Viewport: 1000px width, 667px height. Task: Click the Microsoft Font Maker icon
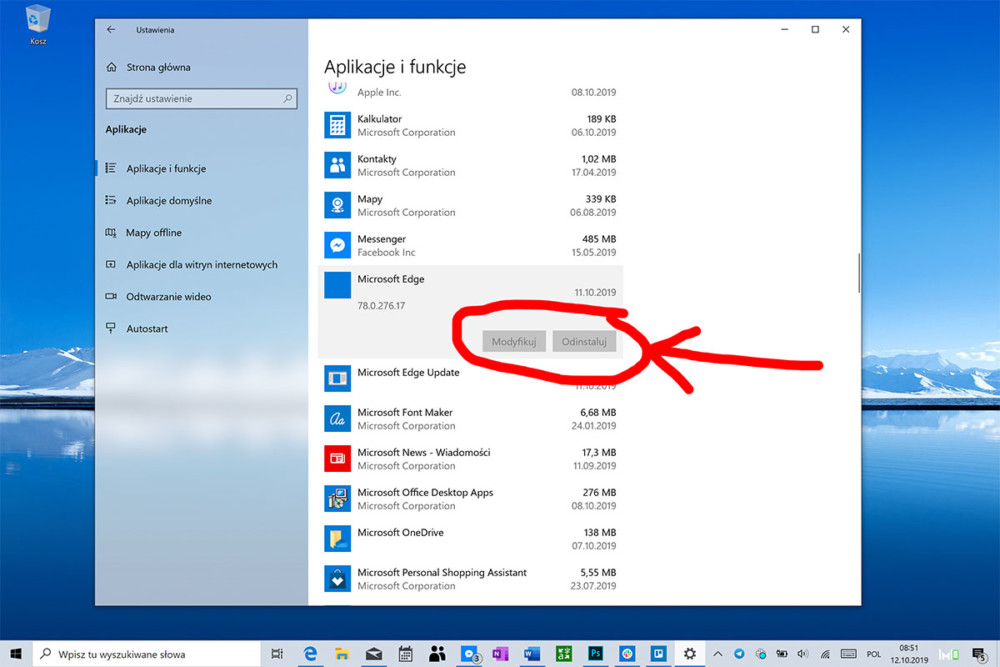337,418
